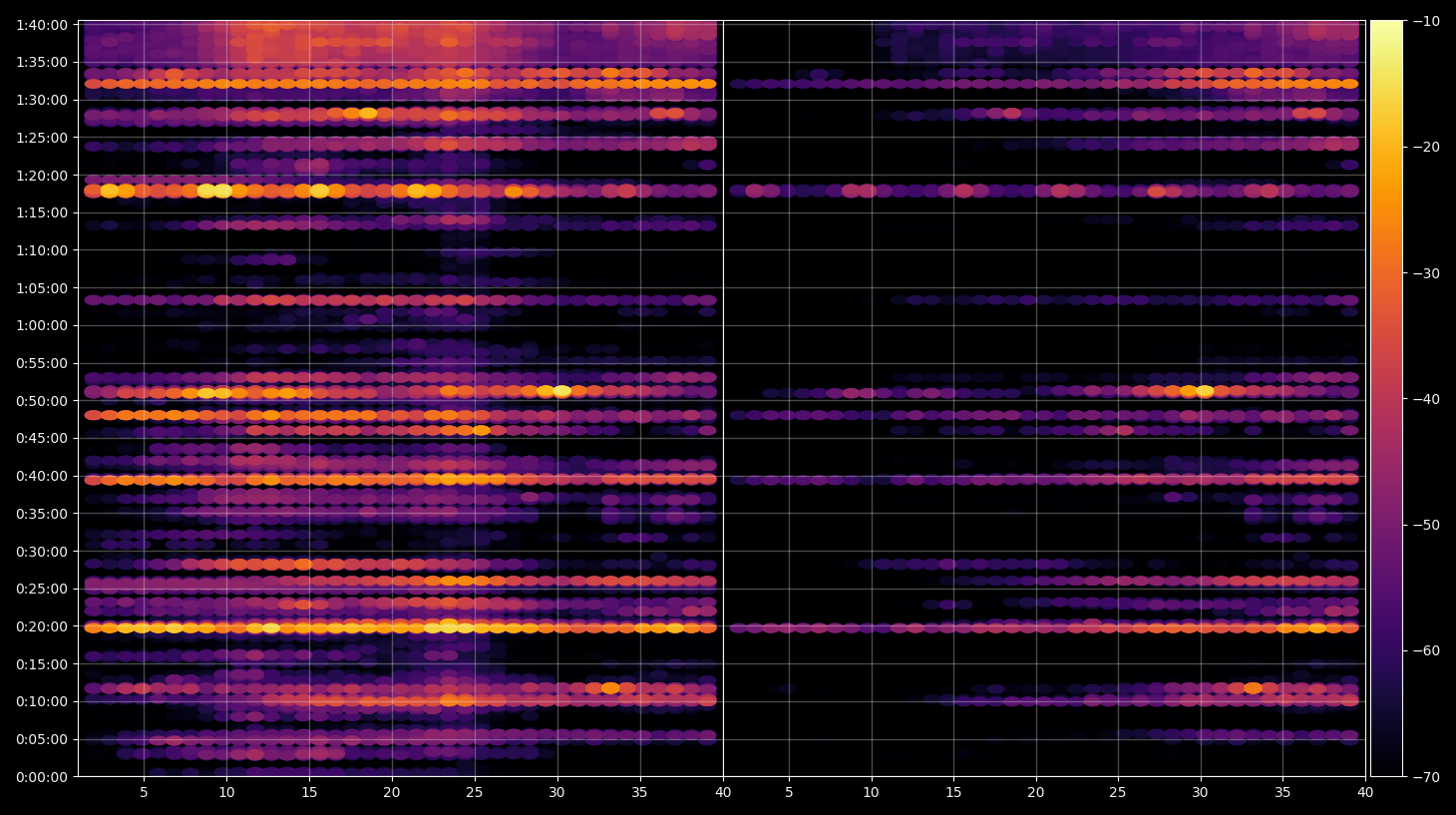Click the −70 colorbar scale label
1456x815 pixels.
[1426, 777]
